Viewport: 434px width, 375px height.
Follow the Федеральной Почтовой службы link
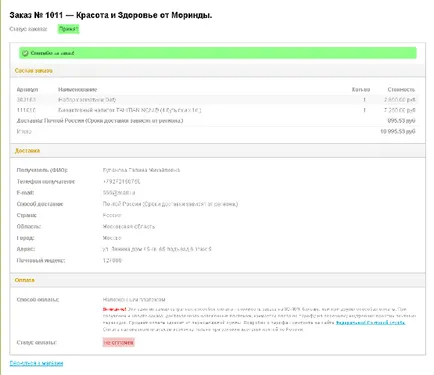pyautogui.click(x=370, y=323)
